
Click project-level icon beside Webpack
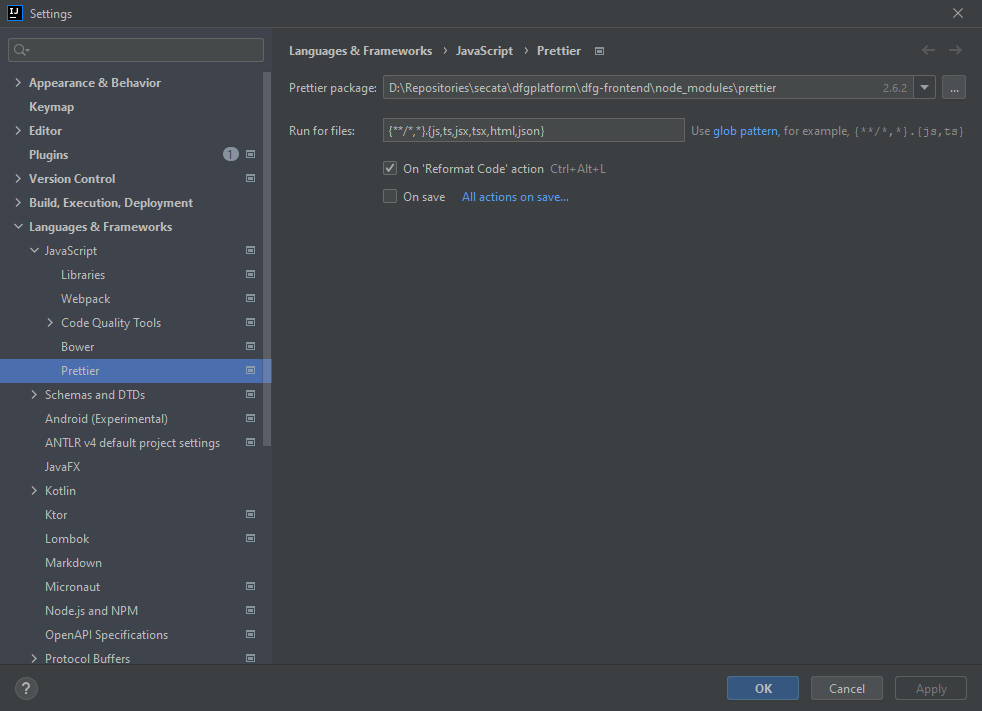[251, 298]
